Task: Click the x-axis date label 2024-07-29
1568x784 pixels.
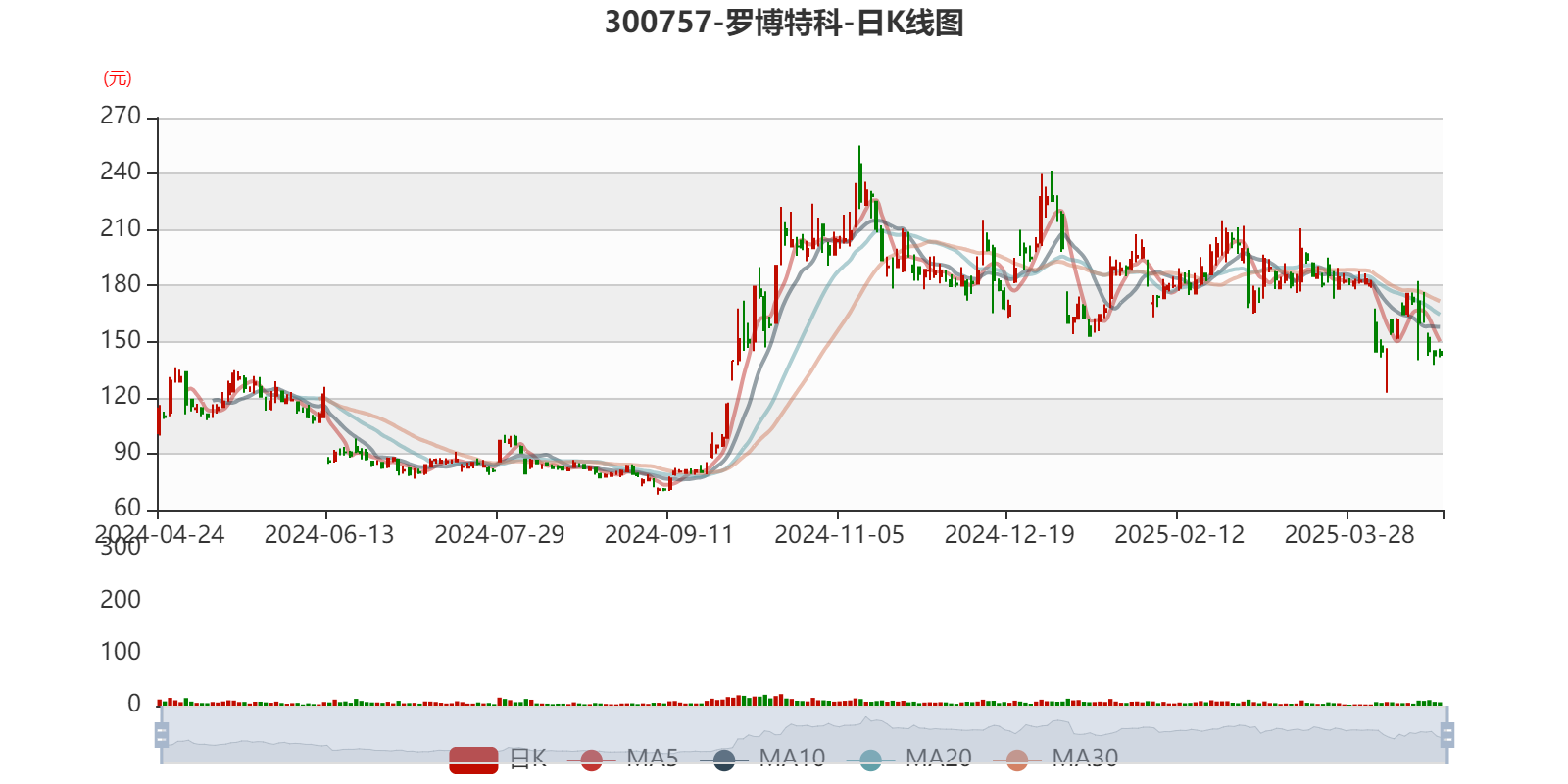Action: 500,535
